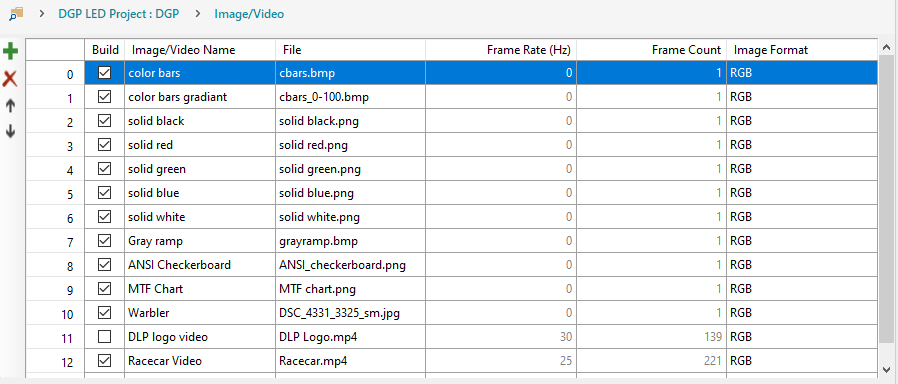The image size is (898, 384).
Task: Click file cell 'cbars.bmp'
Action: click(x=350, y=73)
